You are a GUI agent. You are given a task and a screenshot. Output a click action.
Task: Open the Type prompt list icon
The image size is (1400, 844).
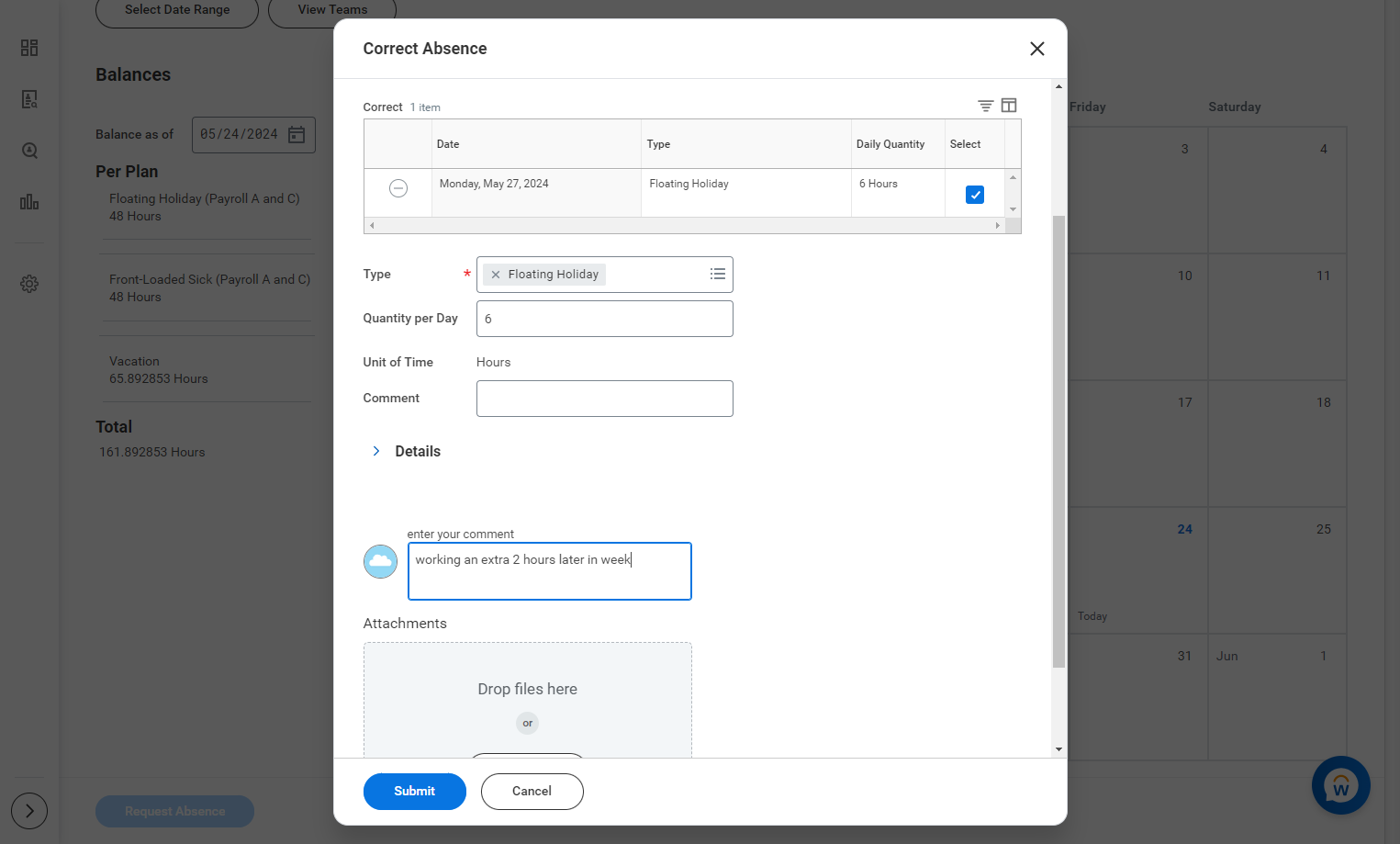718,274
